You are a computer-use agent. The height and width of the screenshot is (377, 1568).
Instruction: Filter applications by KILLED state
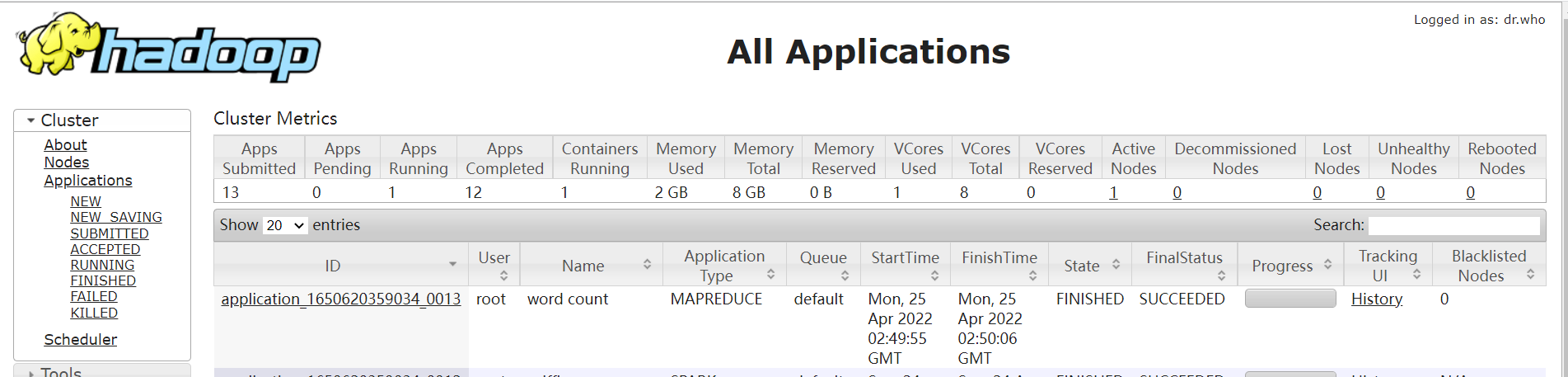94,313
